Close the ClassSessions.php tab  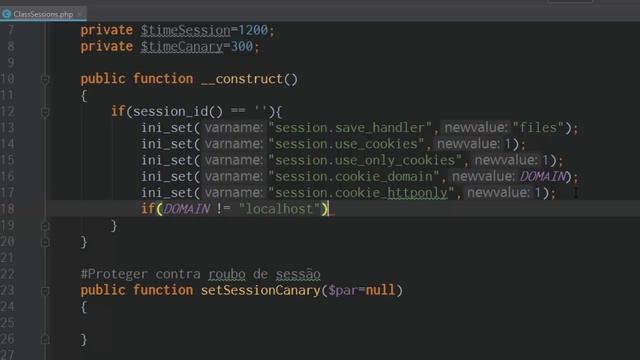pos(80,14)
